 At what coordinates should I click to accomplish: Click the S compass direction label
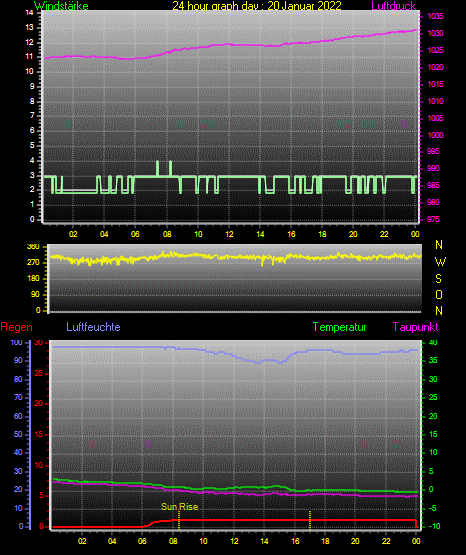[438, 279]
